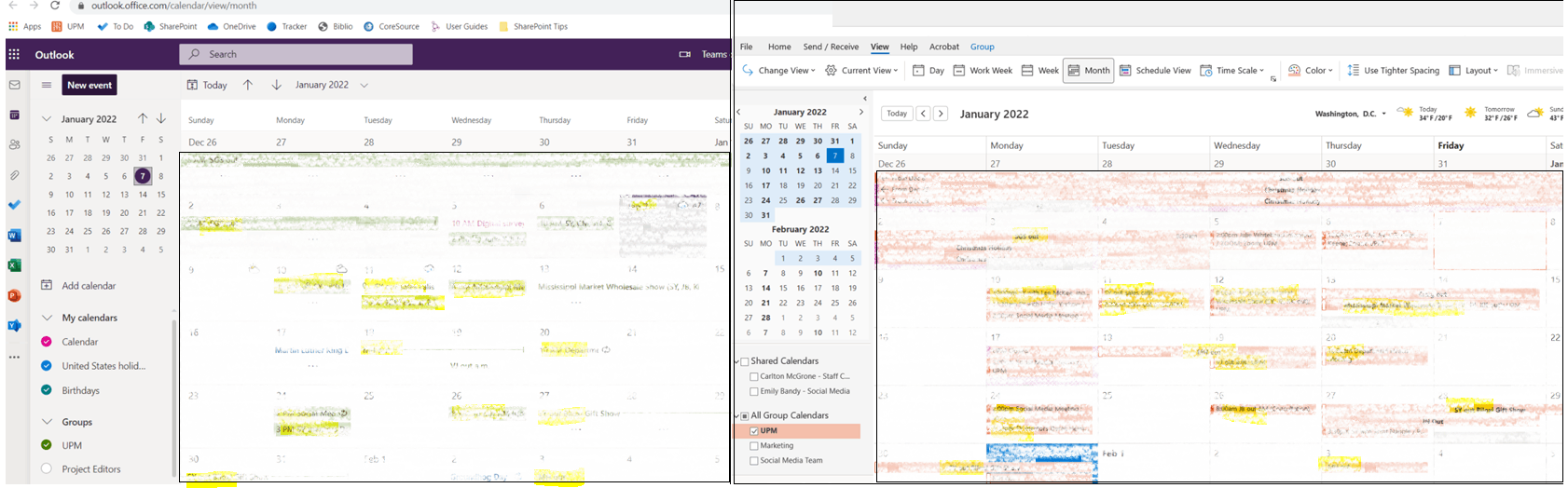The width and height of the screenshot is (1568, 488).
Task: Open Change View dropdown
Action: pyautogui.click(x=779, y=70)
